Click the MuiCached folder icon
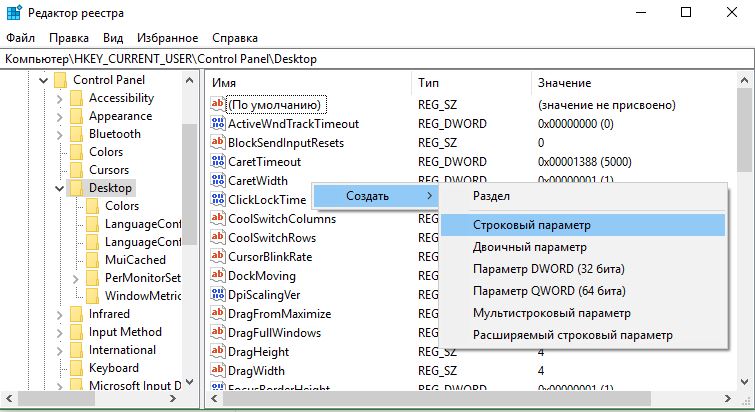The height and width of the screenshot is (412, 755). click(92, 260)
